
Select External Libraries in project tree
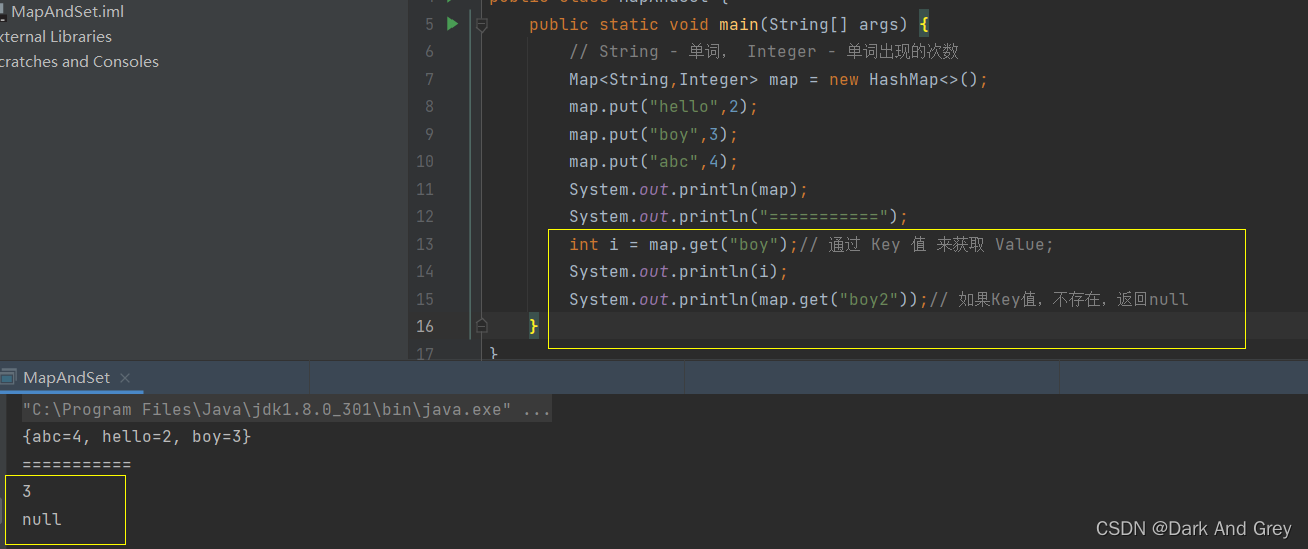pyautogui.click(x=56, y=37)
